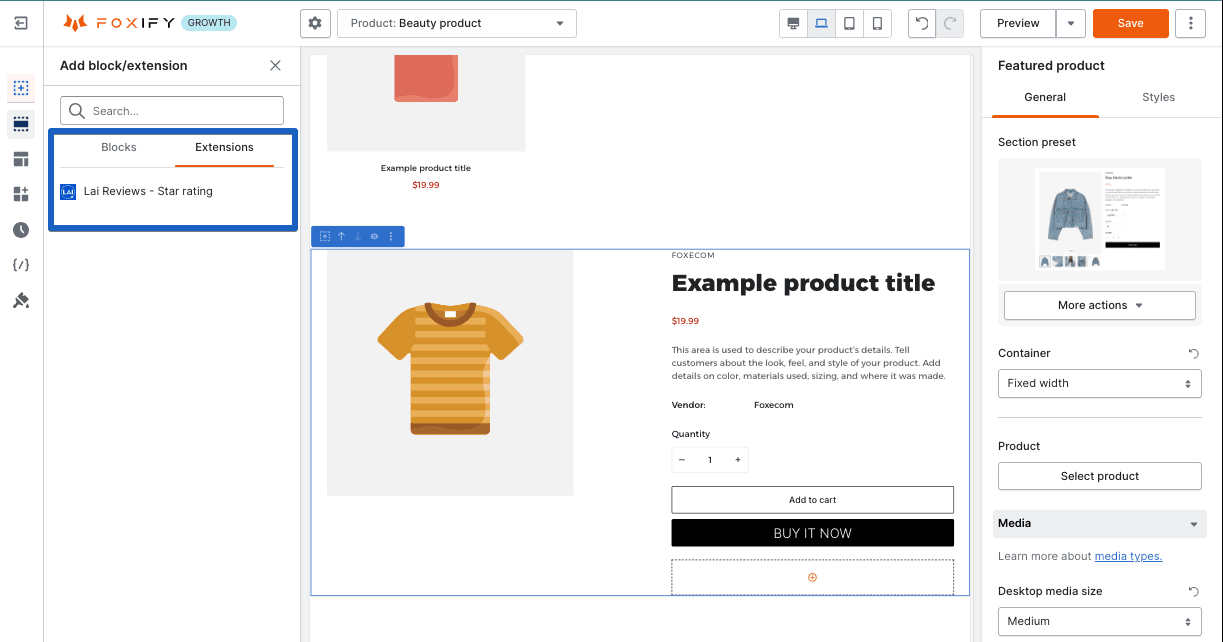Focus the block search field
Screen dimensions: 1223x642
[x=172, y=110]
